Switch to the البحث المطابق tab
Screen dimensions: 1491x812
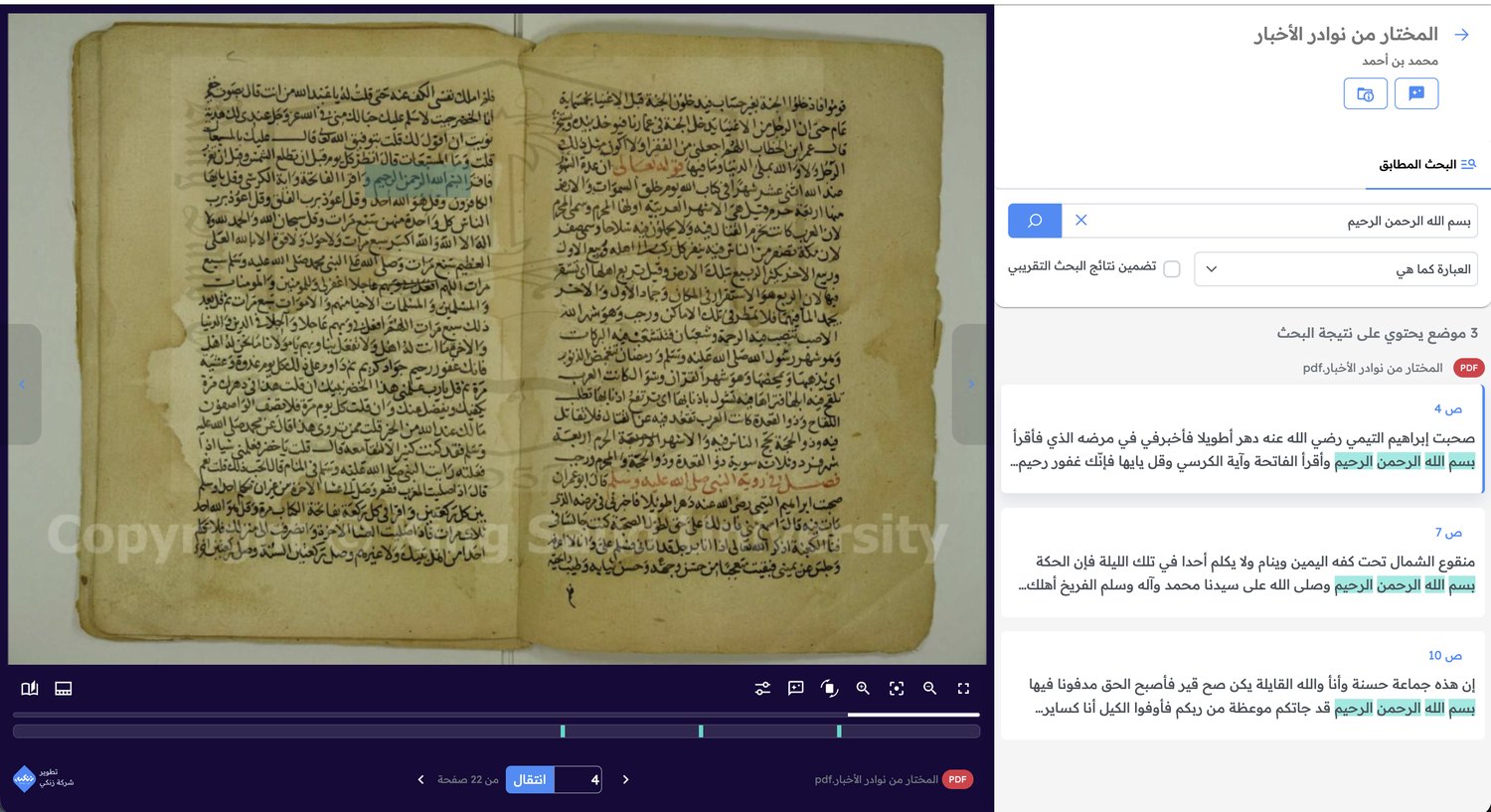click(1426, 164)
